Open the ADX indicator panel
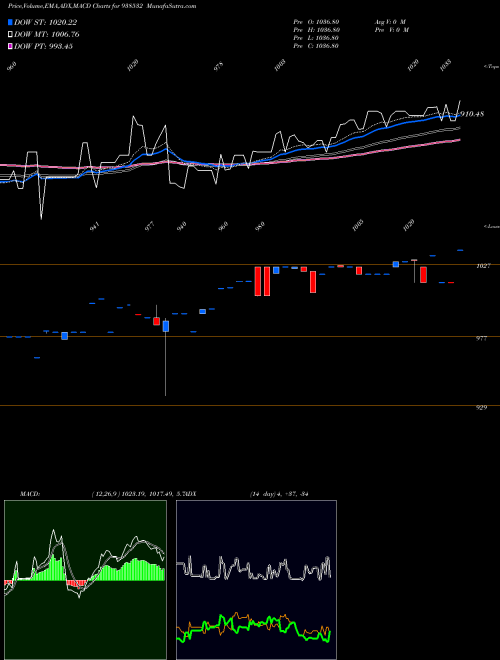The height and width of the screenshot is (660, 500). [x=256, y=580]
